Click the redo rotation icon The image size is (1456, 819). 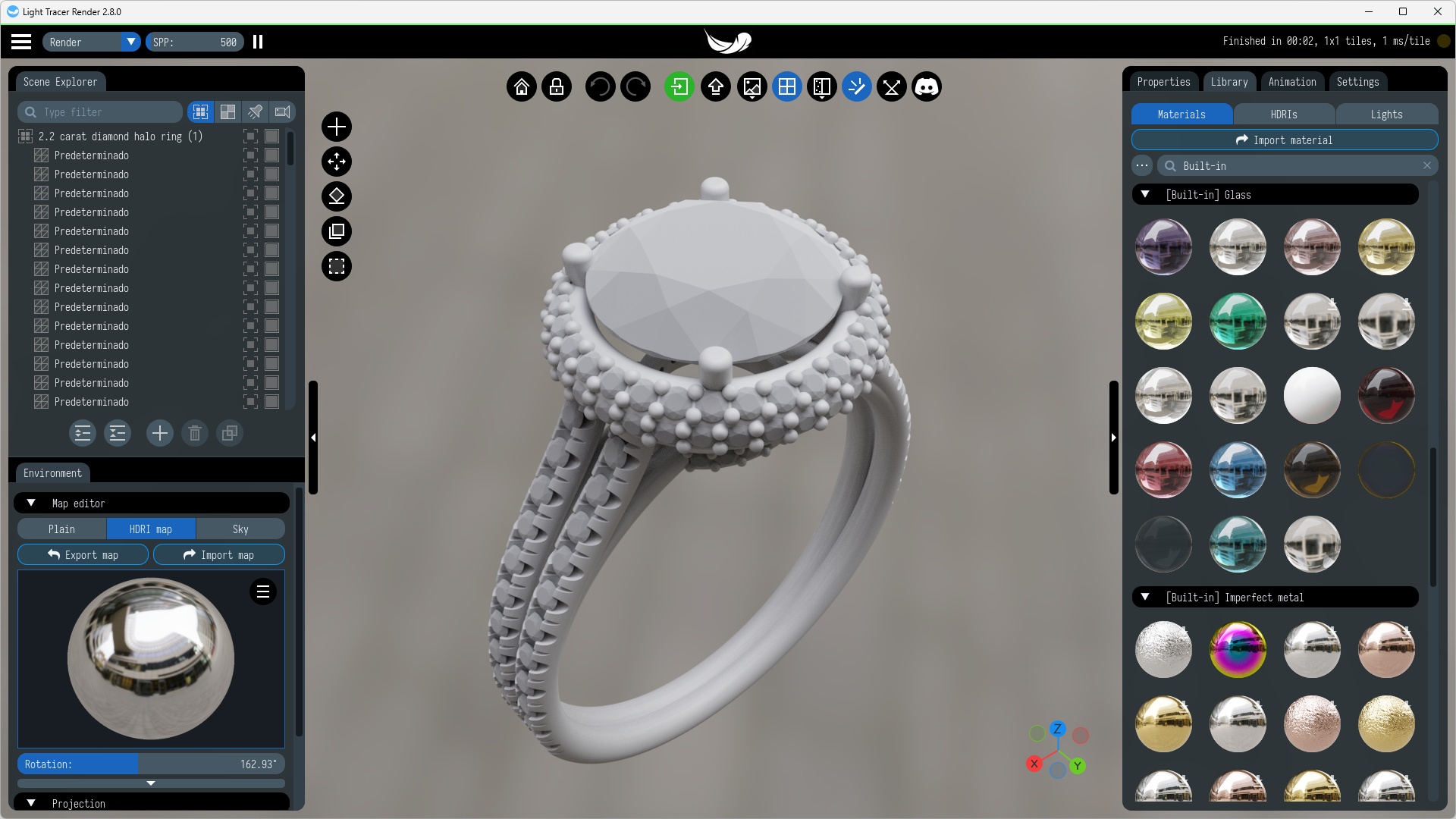click(x=635, y=87)
